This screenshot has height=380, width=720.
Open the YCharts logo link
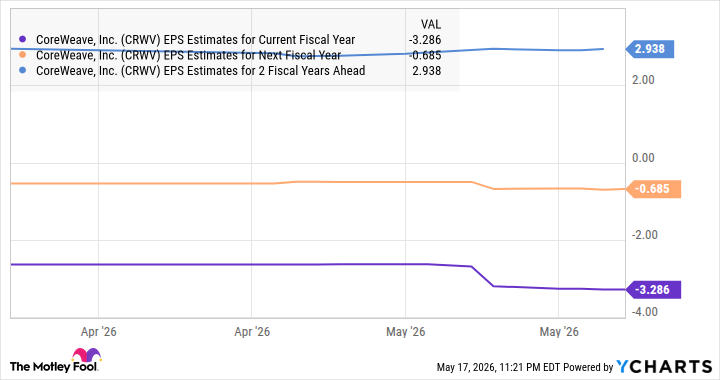(664, 367)
